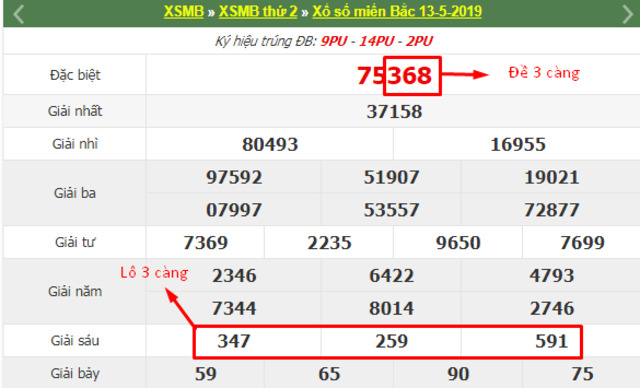The height and width of the screenshot is (388, 640).
Task: Select Giải ba number 51907
Action: [x=391, y=177]
